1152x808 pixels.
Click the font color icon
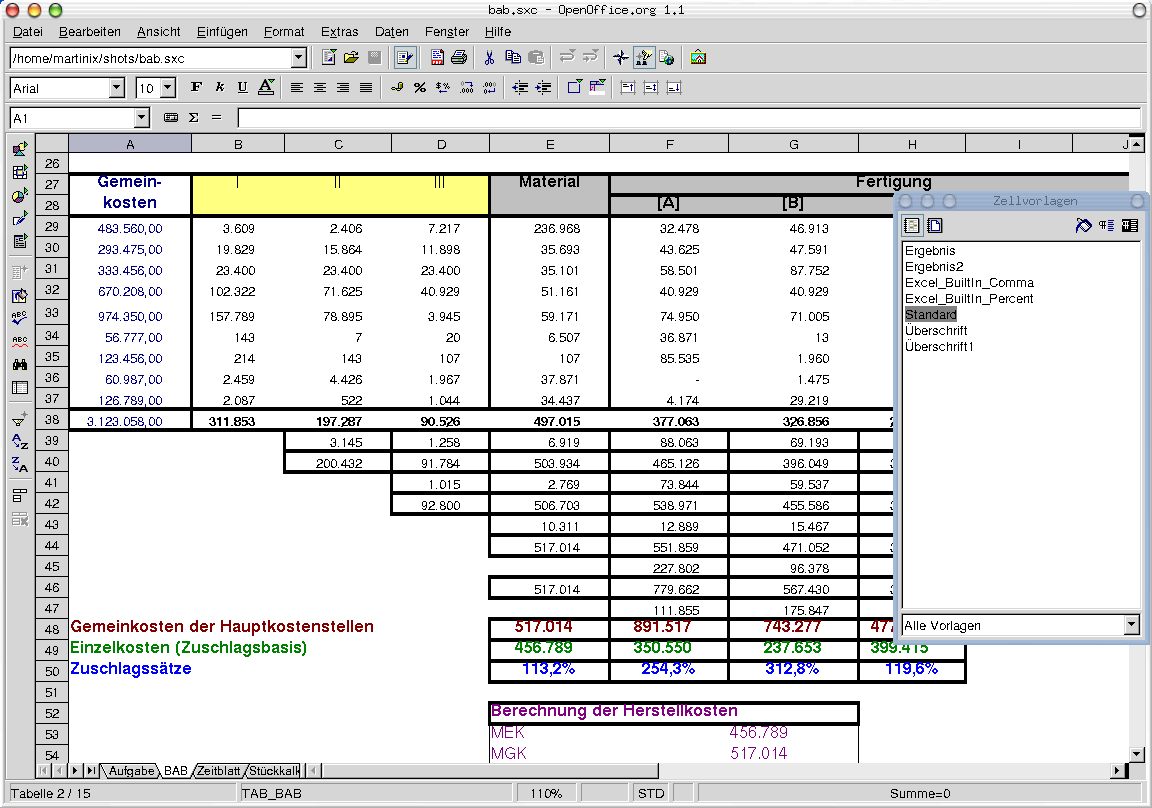coord(265,88)
